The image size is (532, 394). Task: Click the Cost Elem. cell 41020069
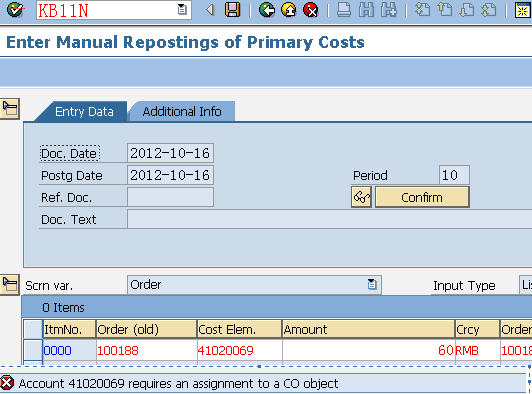click(240, 350)
